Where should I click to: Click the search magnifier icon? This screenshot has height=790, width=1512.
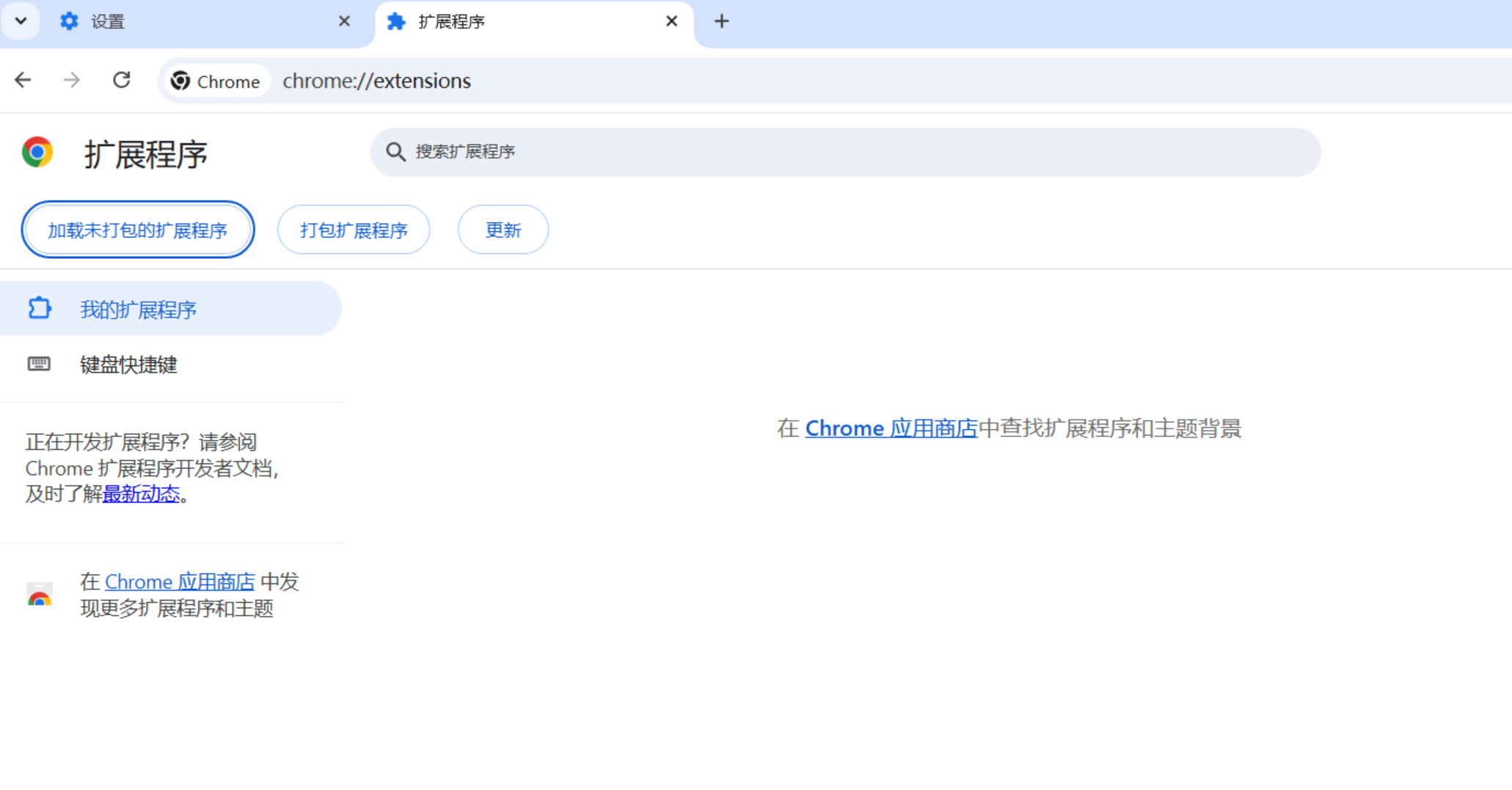tap(395, 152)
